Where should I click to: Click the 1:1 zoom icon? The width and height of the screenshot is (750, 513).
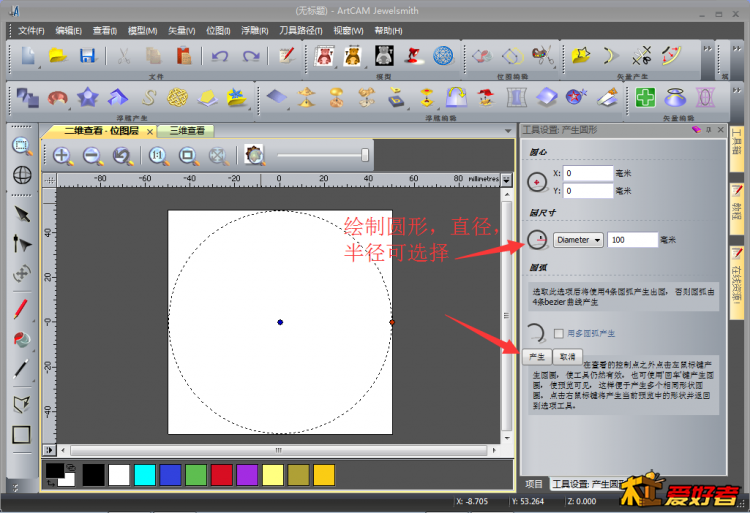158,156
